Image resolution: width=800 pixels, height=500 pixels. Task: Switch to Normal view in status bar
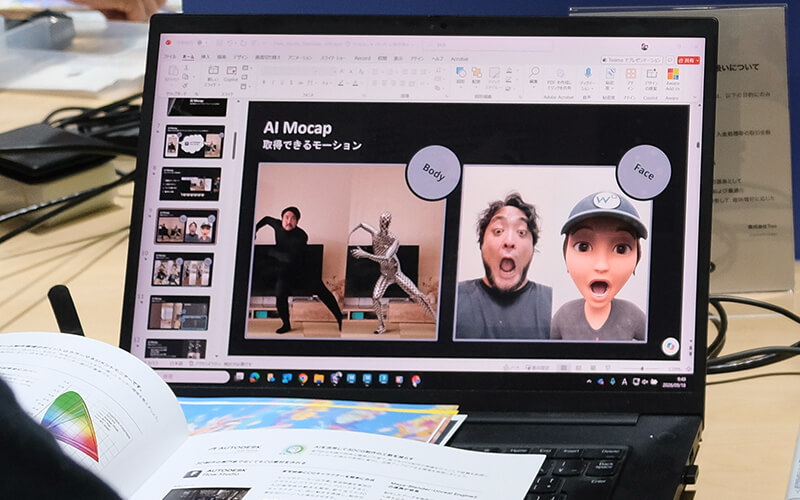(563, 368)
